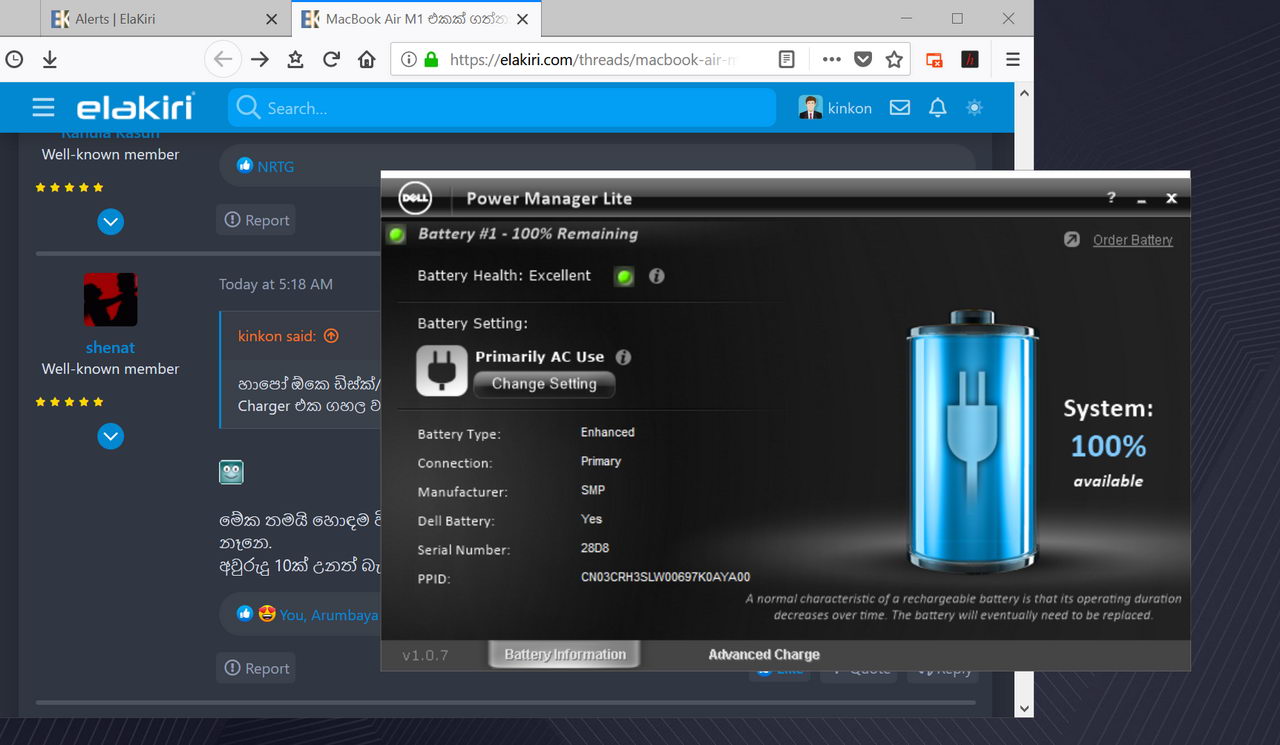Open the elakiri inbox envelope icon
The width and height of the screenshot is (1280, 745).
[900, 108]
